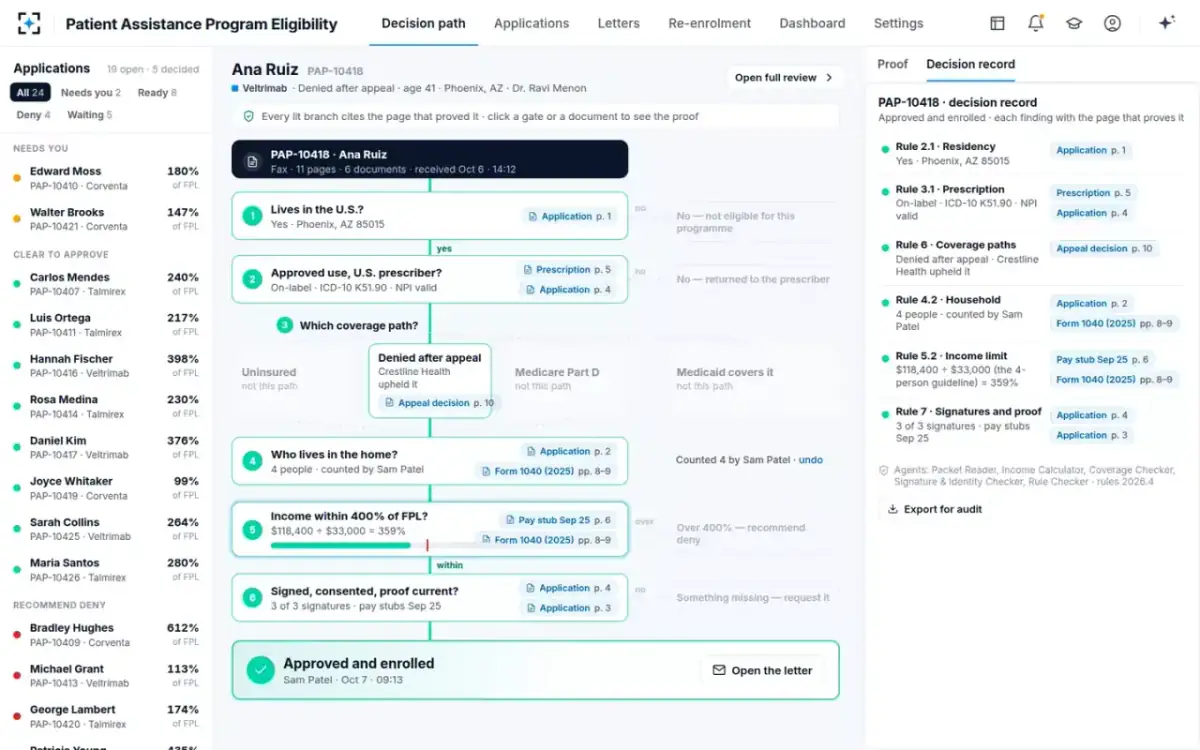Select George Lambert application
The width and height of the screenshot is (1200, 750).
click(106, 716)
